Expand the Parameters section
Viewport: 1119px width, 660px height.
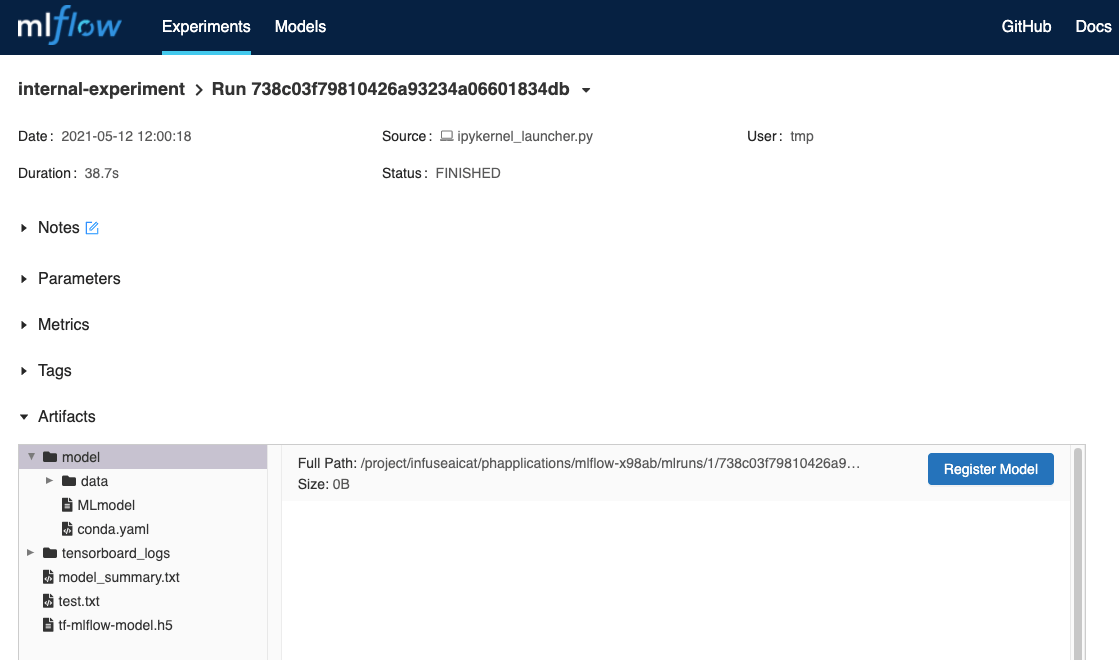pyautogui.click(x=24, y=278)
